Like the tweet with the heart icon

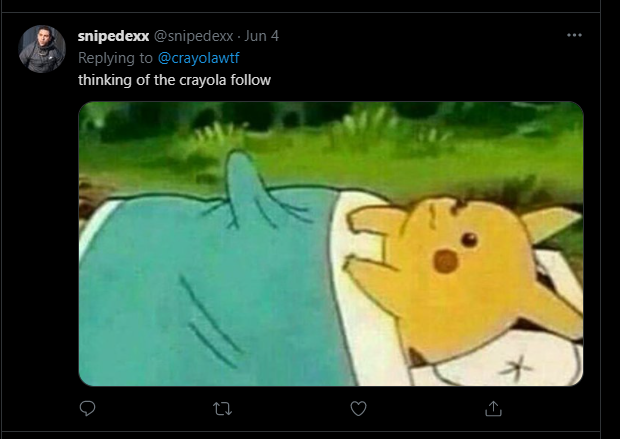click(358, 408)
